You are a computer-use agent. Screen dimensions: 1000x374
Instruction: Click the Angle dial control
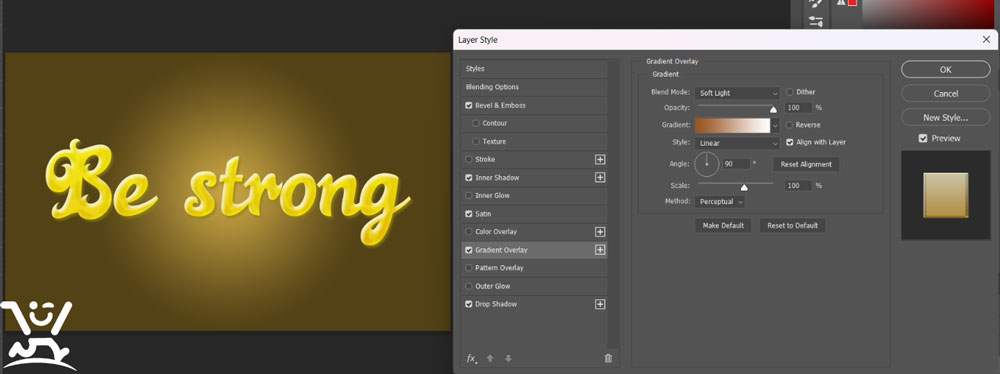point(707,164)
